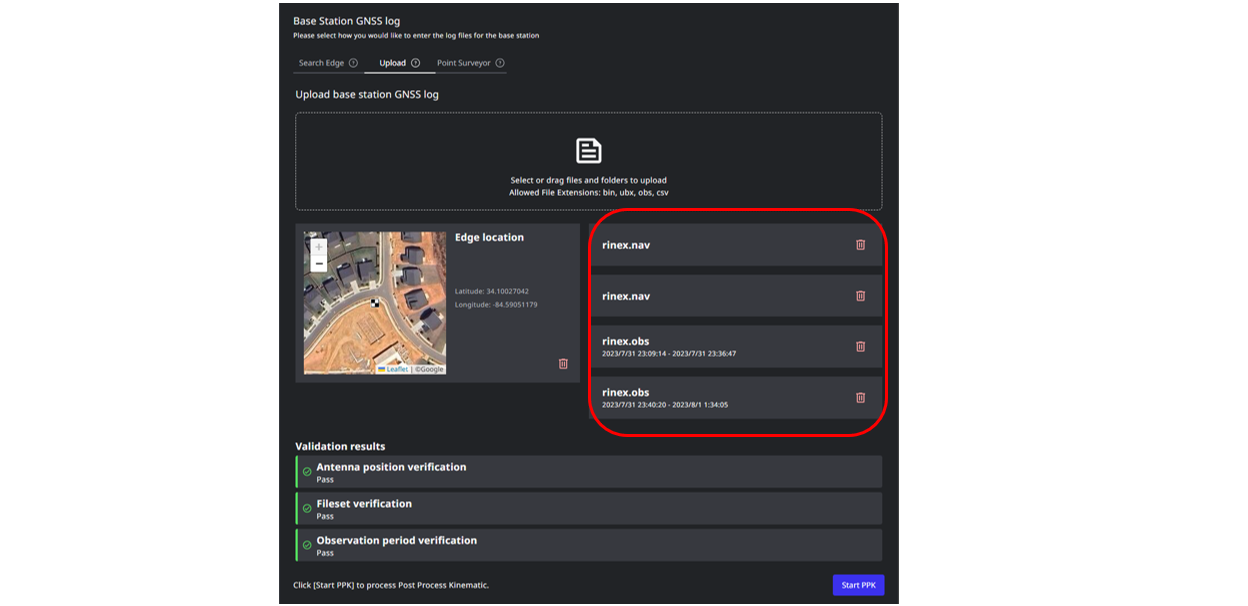Delete the Edge location entry
Viewport: 1248px width, 606px height.
tap(563, 364)
